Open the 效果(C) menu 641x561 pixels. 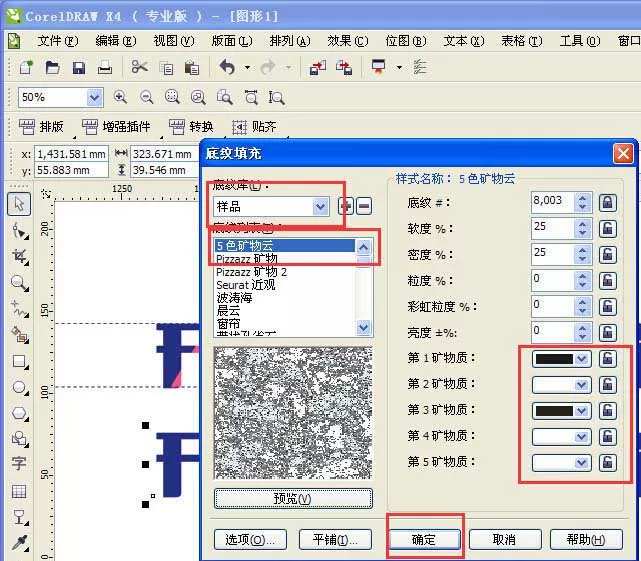tap(347, 41)
